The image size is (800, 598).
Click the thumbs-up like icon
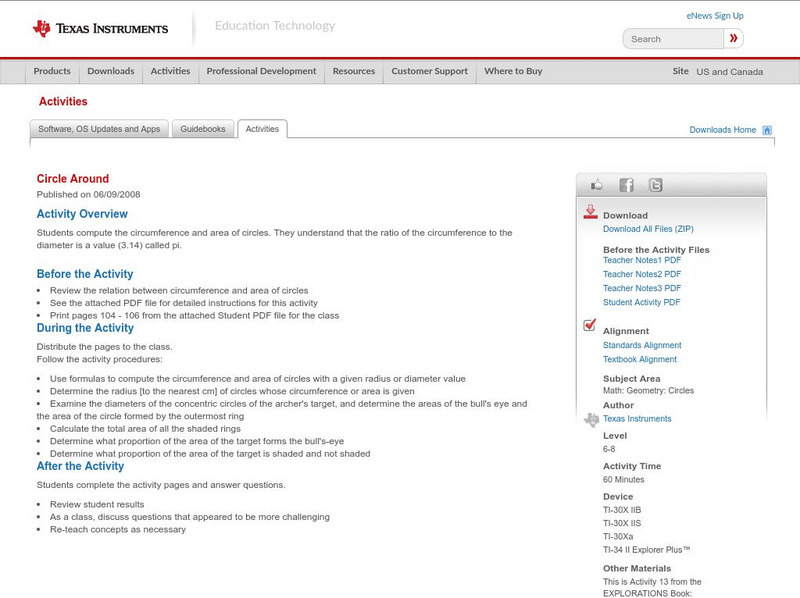pos(596,185)
